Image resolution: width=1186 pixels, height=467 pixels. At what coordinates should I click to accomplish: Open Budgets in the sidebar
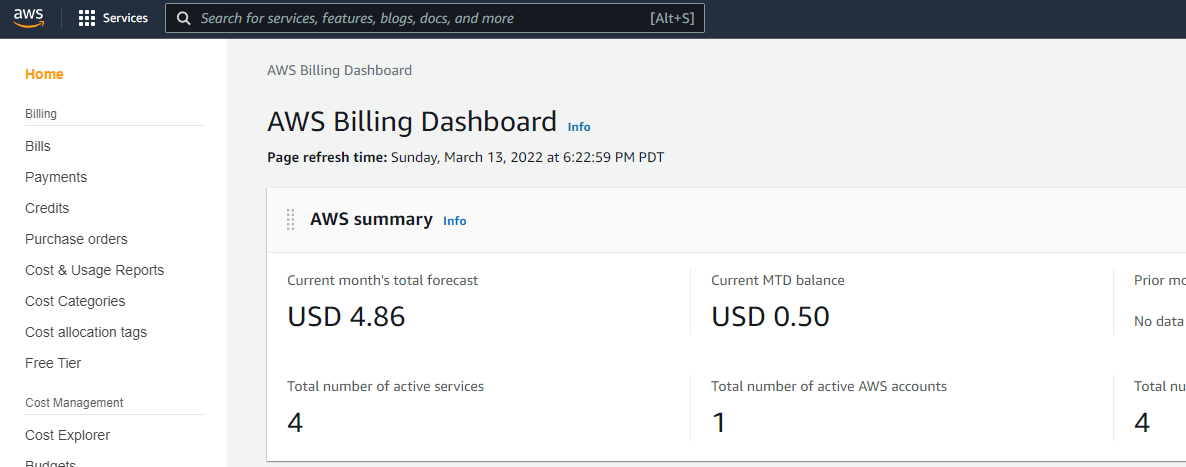[x=50, y=463]
